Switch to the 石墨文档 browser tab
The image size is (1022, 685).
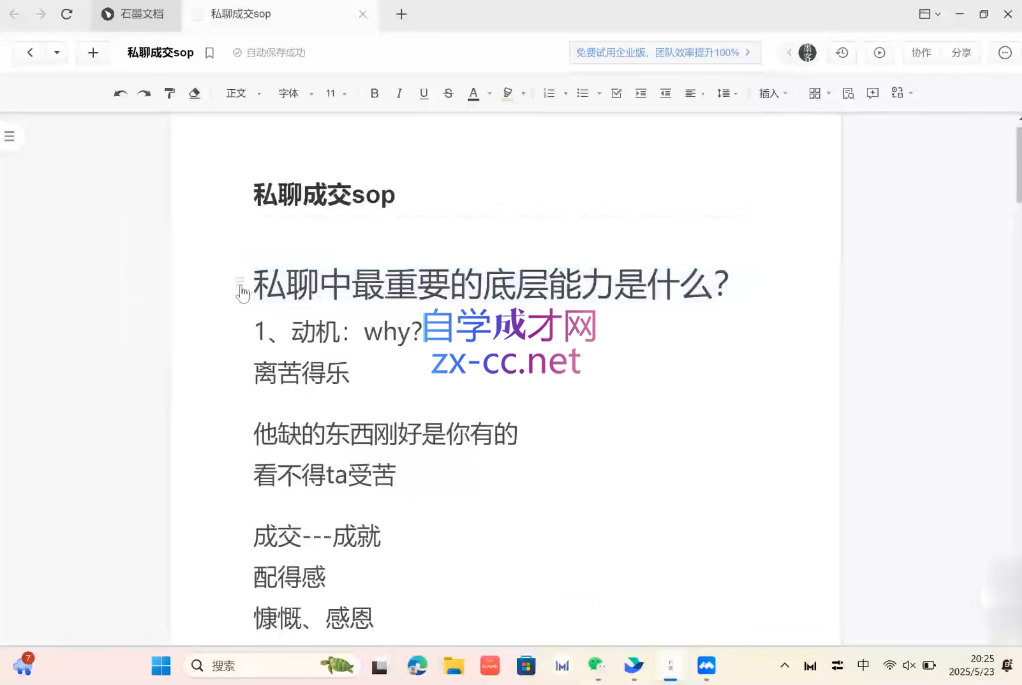click(134, 14)
